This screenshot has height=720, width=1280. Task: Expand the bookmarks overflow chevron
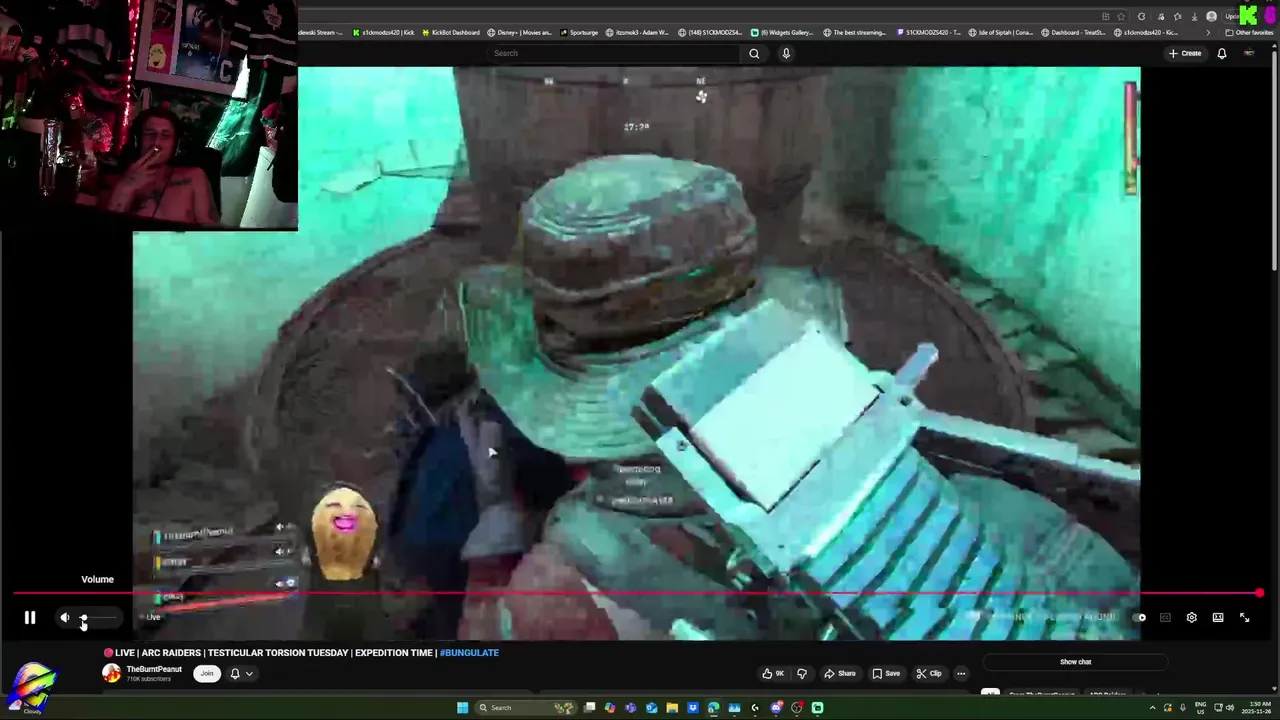click(1207, 32)
